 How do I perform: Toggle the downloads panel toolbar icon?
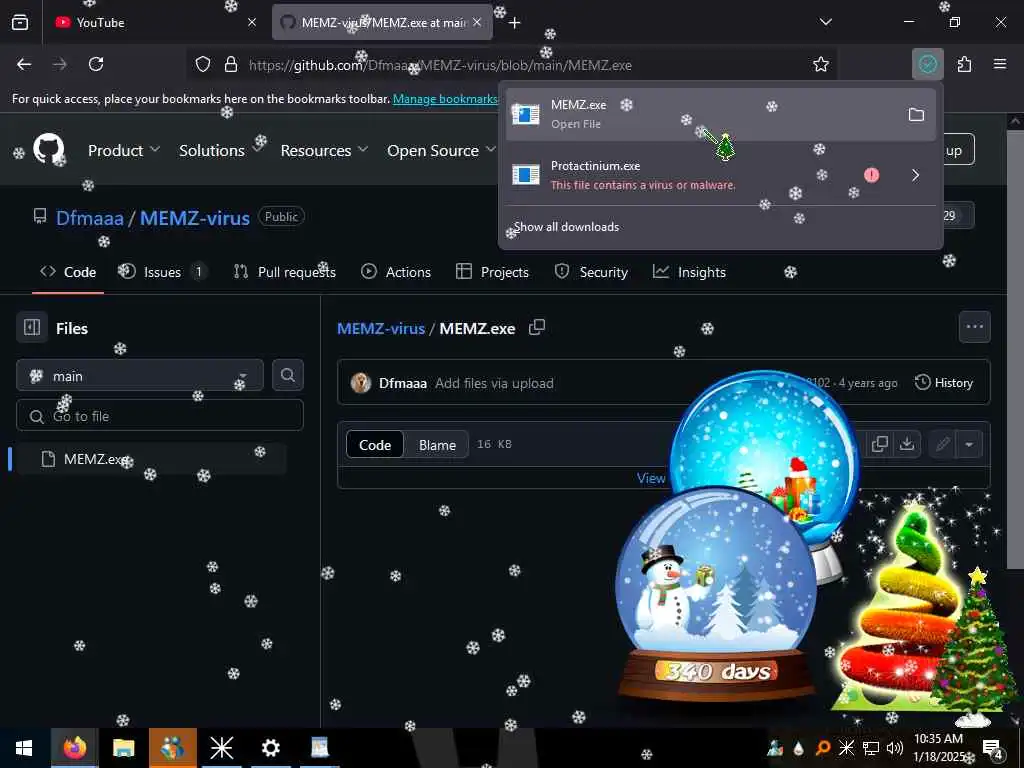point(927,64)
